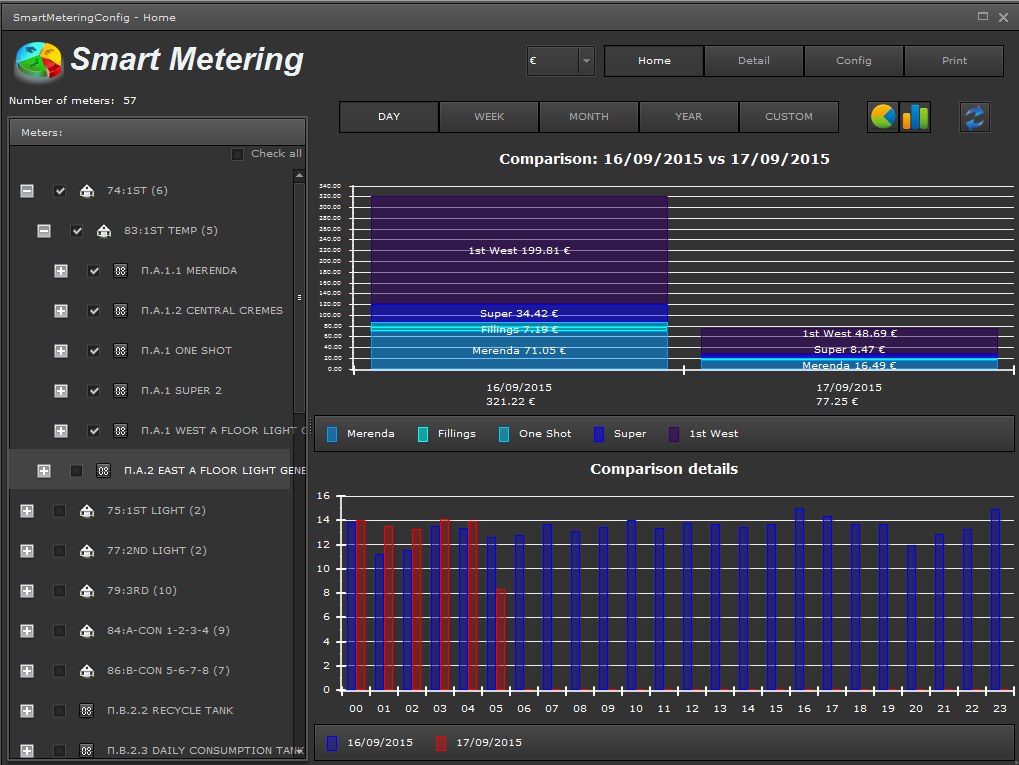Click meter icon beside Π.Β.2.2 RECYCLE TANK
Image resolution: width=1019 pixels, height=765 pixels.
[87, 711]
